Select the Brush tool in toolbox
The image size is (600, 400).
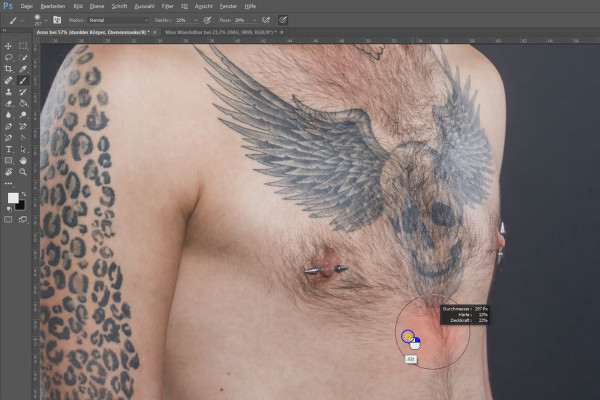pos(23,80)
